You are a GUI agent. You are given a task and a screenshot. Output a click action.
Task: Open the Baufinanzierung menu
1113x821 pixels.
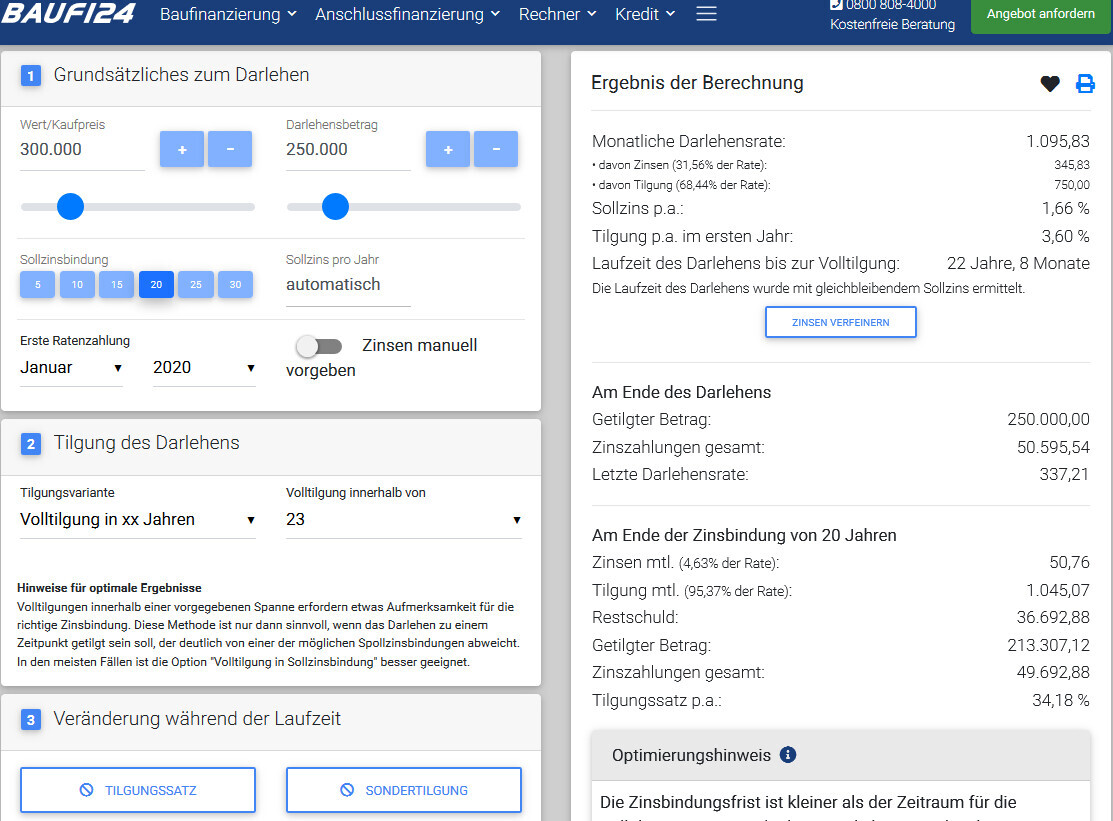tap(228, 14)
